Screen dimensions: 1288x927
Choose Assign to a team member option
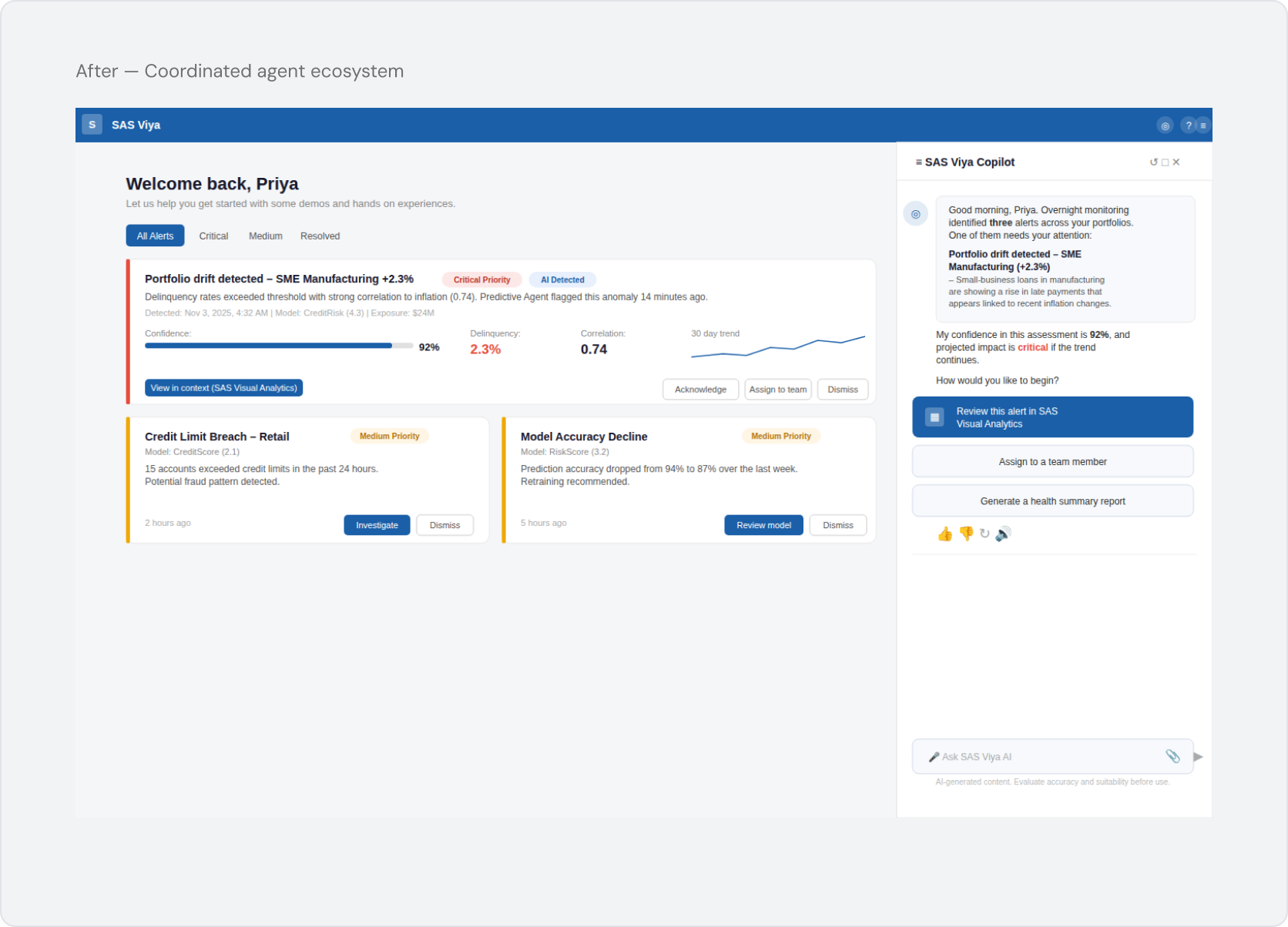point(1052,462)
